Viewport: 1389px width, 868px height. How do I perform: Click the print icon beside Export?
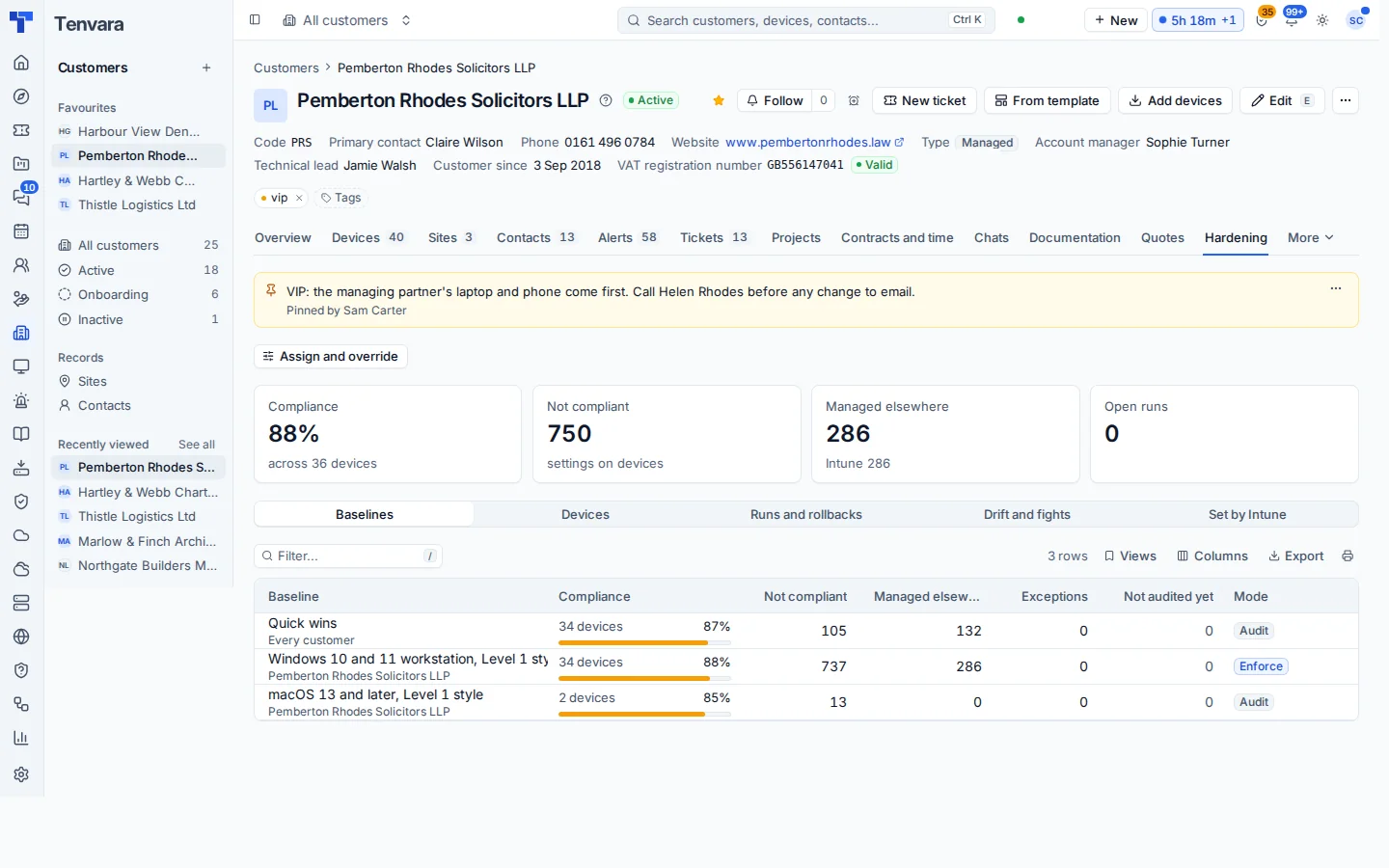[1348, 556]
